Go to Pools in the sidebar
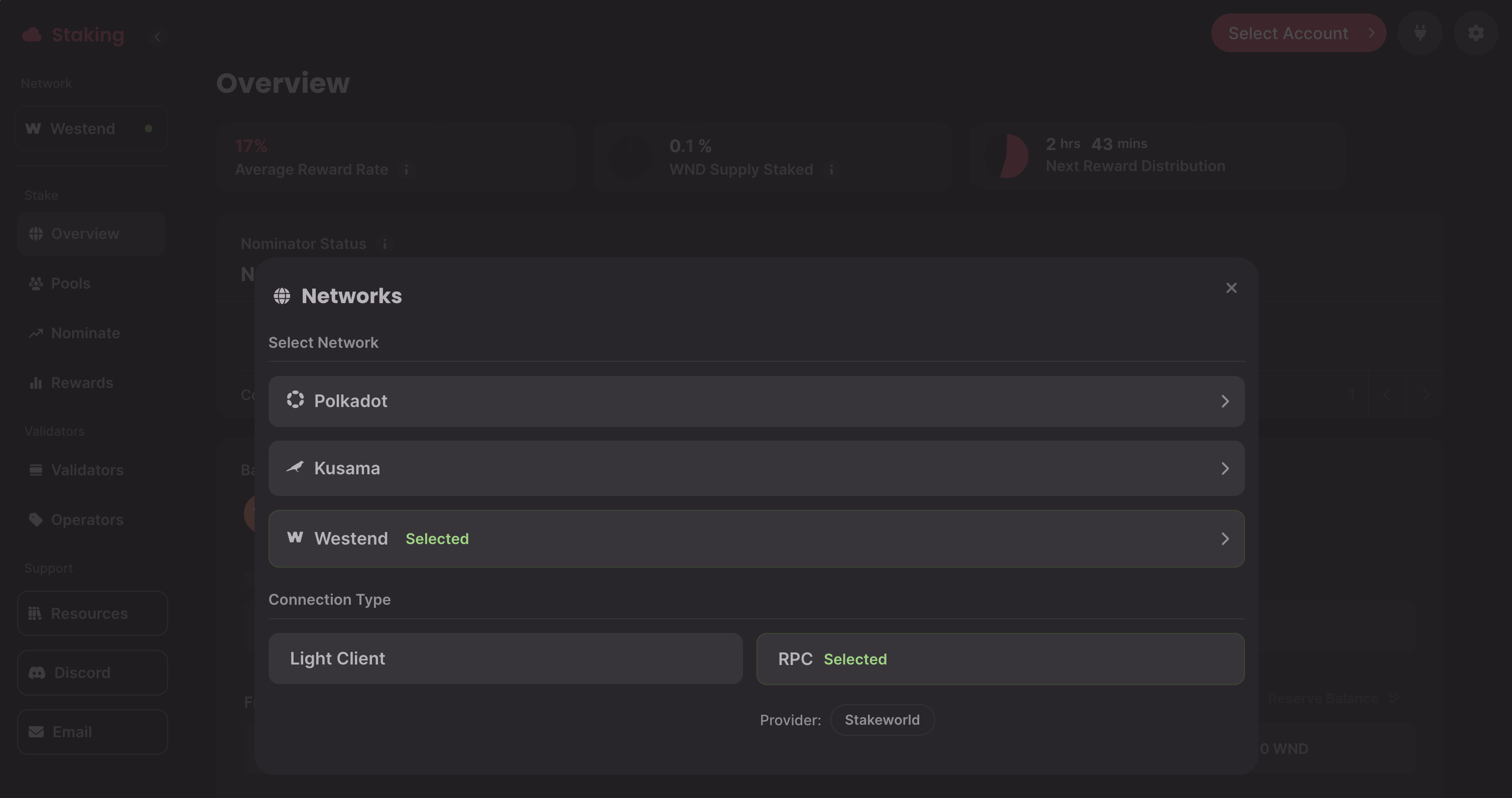 pos(91,284)
